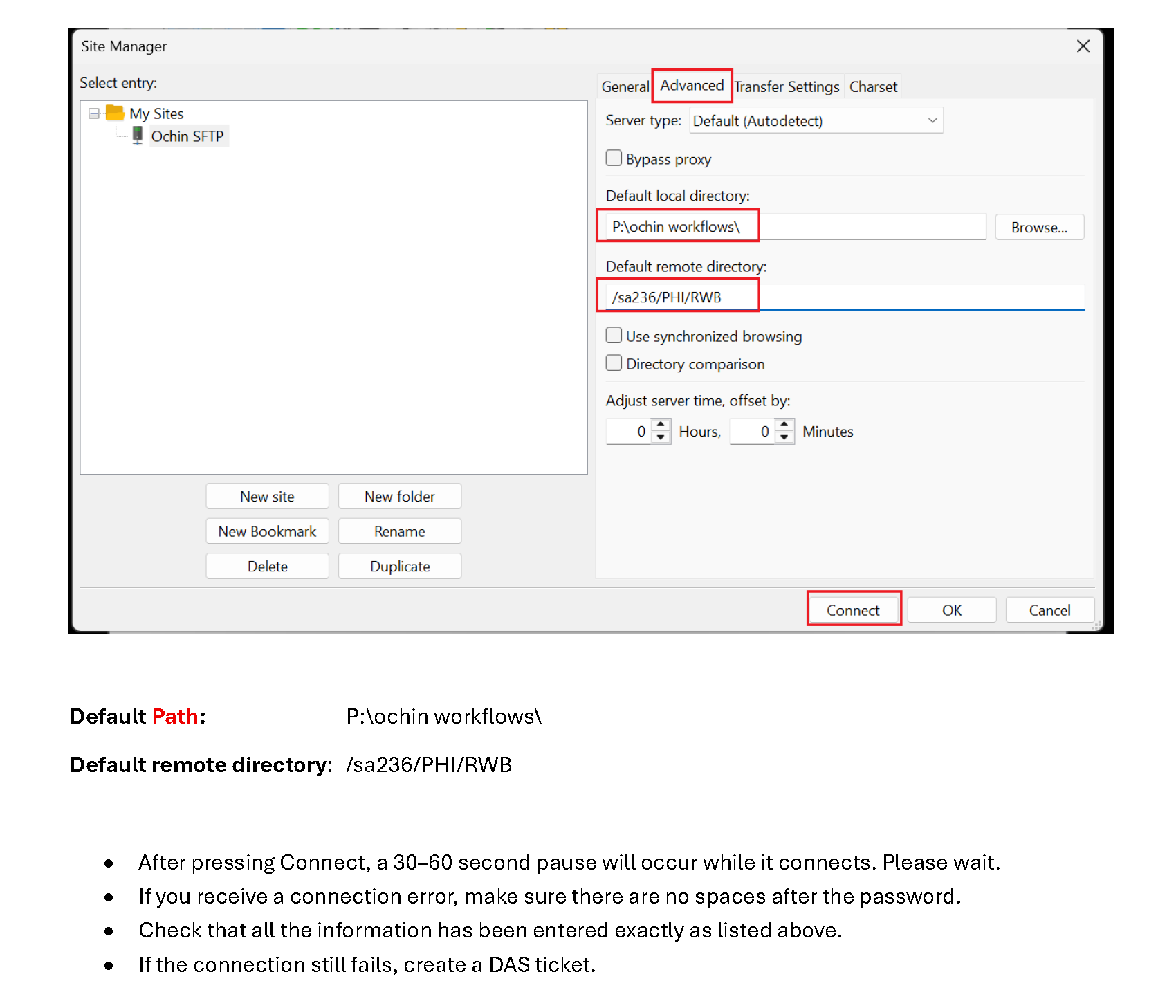Enable Directory comparison checkbox
1176x1008 pixels.
pyautogui.click(x=614, y=363)
